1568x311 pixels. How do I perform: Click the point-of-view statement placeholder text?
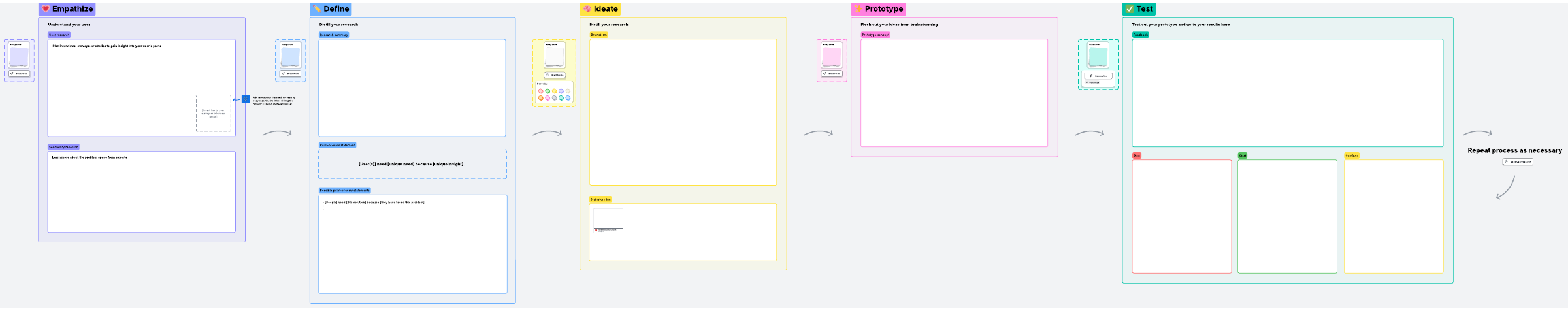coord(412,164)
